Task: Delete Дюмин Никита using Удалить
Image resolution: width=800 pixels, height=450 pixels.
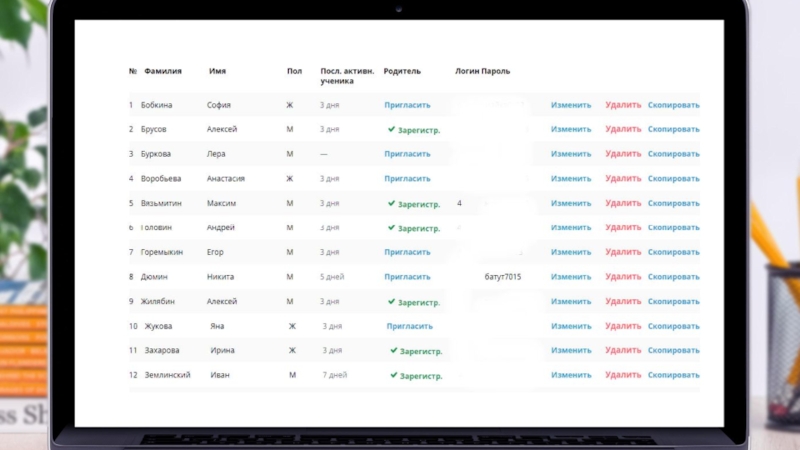Action: point(623,277)
